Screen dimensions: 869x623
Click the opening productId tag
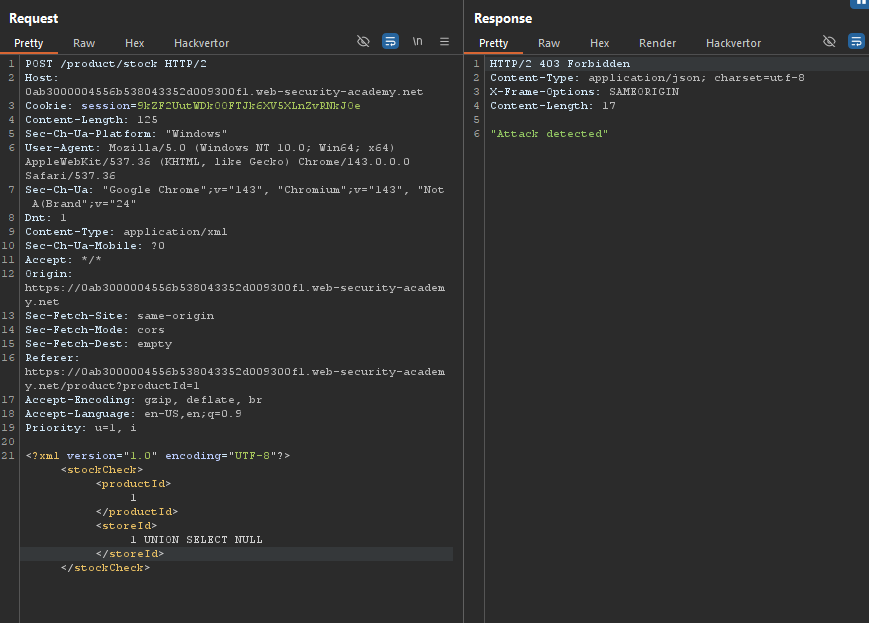pos(133,484)
